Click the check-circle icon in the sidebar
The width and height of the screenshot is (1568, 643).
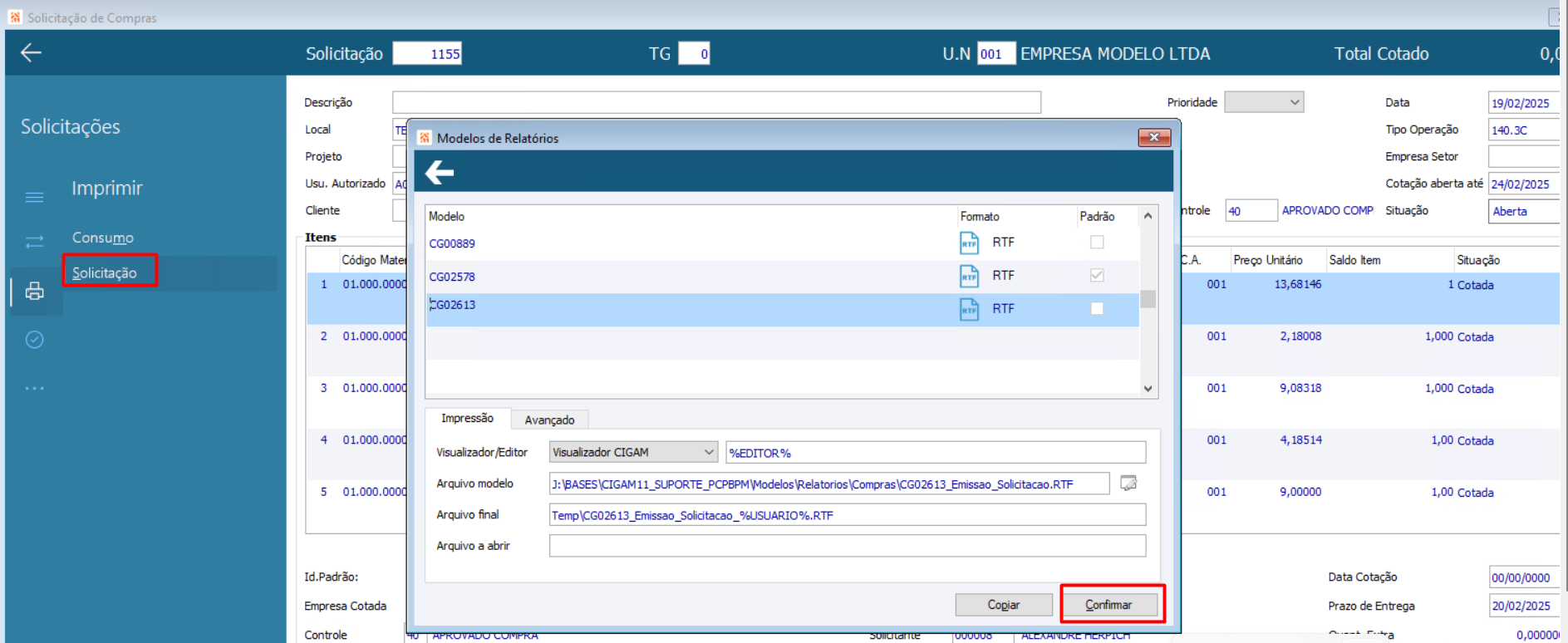[x=34, y=339]
